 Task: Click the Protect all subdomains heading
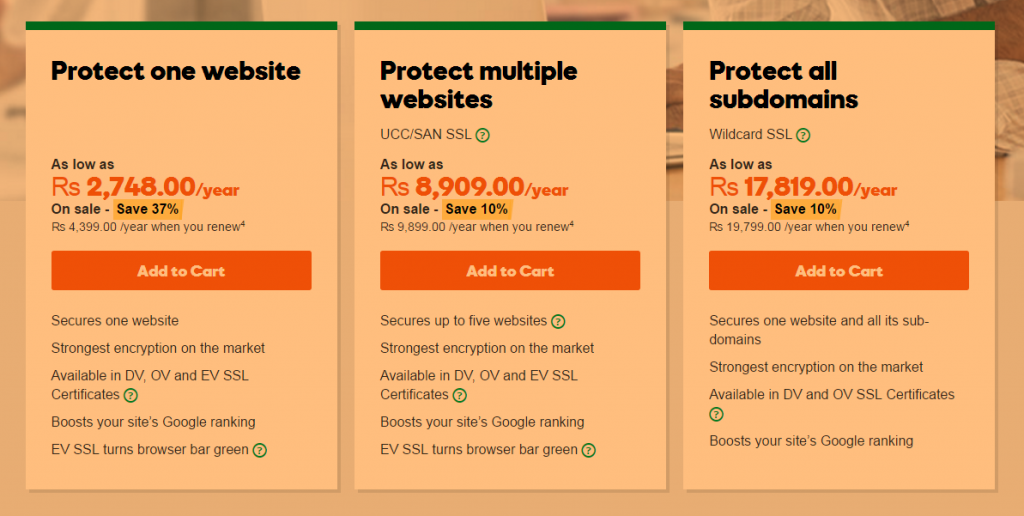(784, 85)
